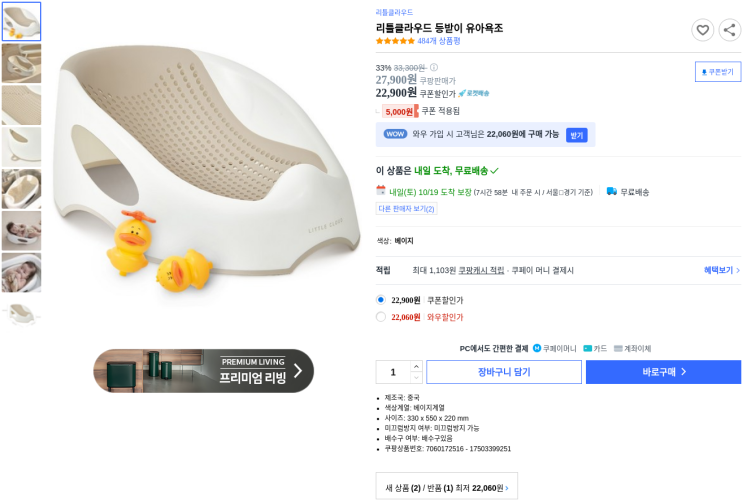Click the quantity input field
The width and height of the screenshot is (743, 501).
[393, 372]
